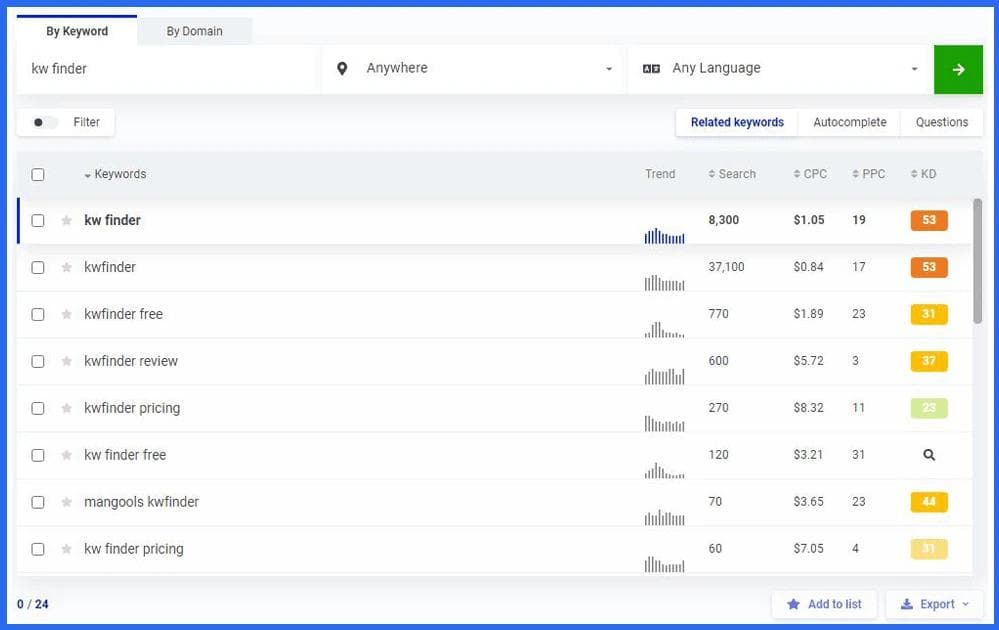Favorite the 'kwfinder review' keyword with star

pyautogui.click(x=67, y=362)
